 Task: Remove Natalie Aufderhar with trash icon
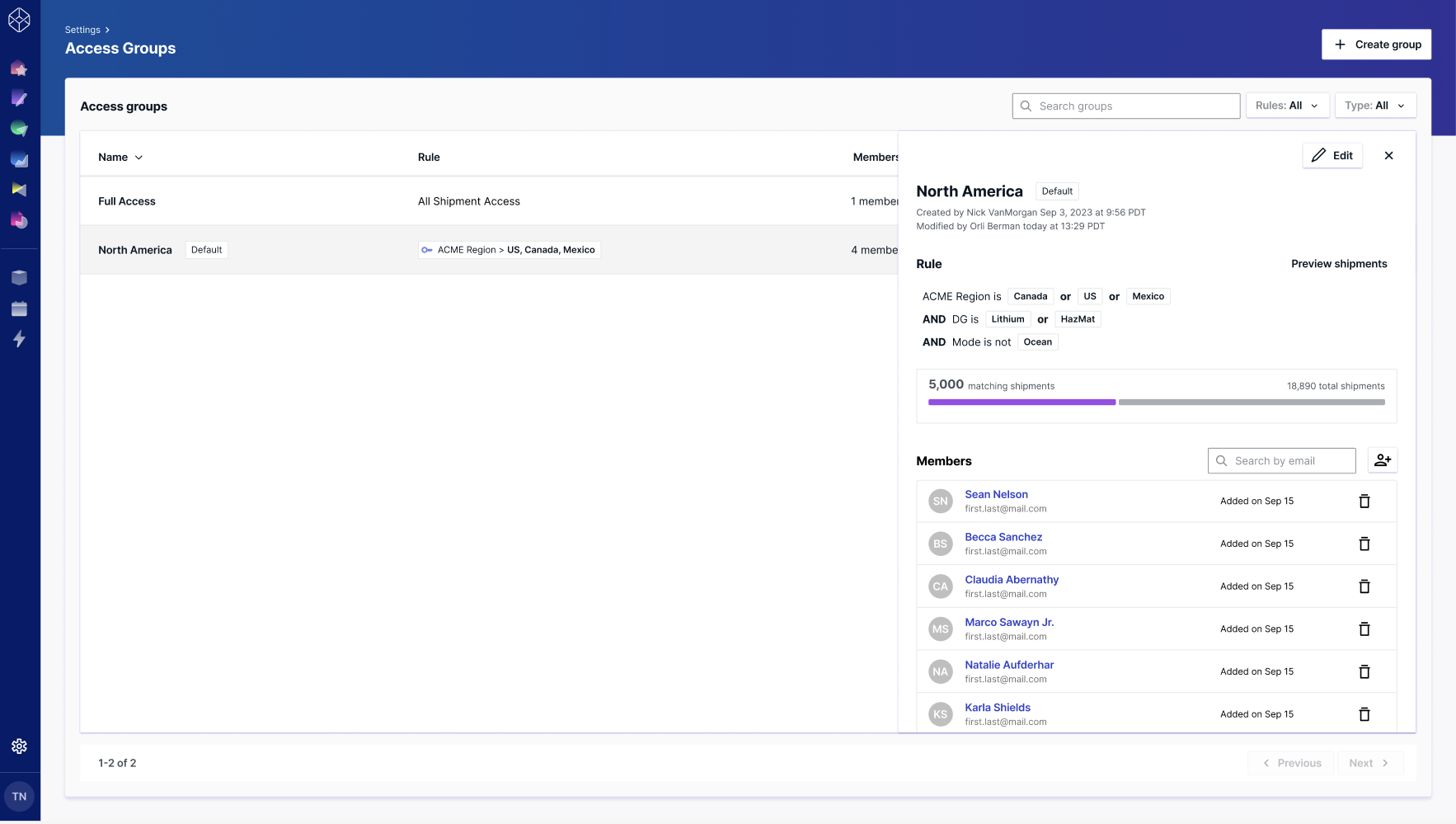point(1364,672)
